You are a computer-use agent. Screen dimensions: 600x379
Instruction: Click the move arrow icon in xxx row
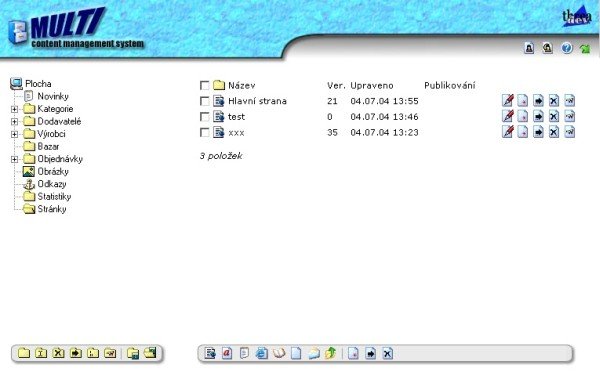coord(538,132)
